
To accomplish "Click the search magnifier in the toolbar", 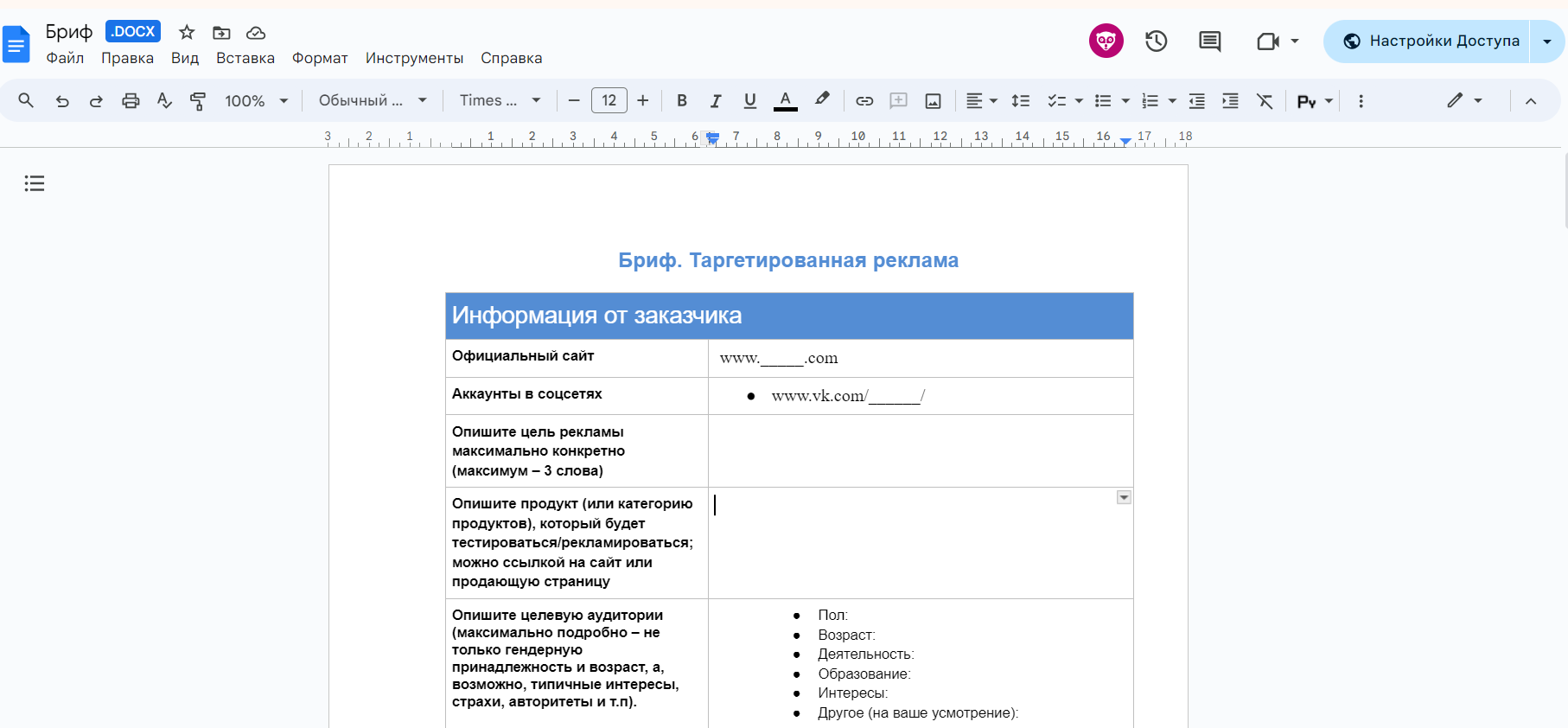I will [x=26, y=100].
